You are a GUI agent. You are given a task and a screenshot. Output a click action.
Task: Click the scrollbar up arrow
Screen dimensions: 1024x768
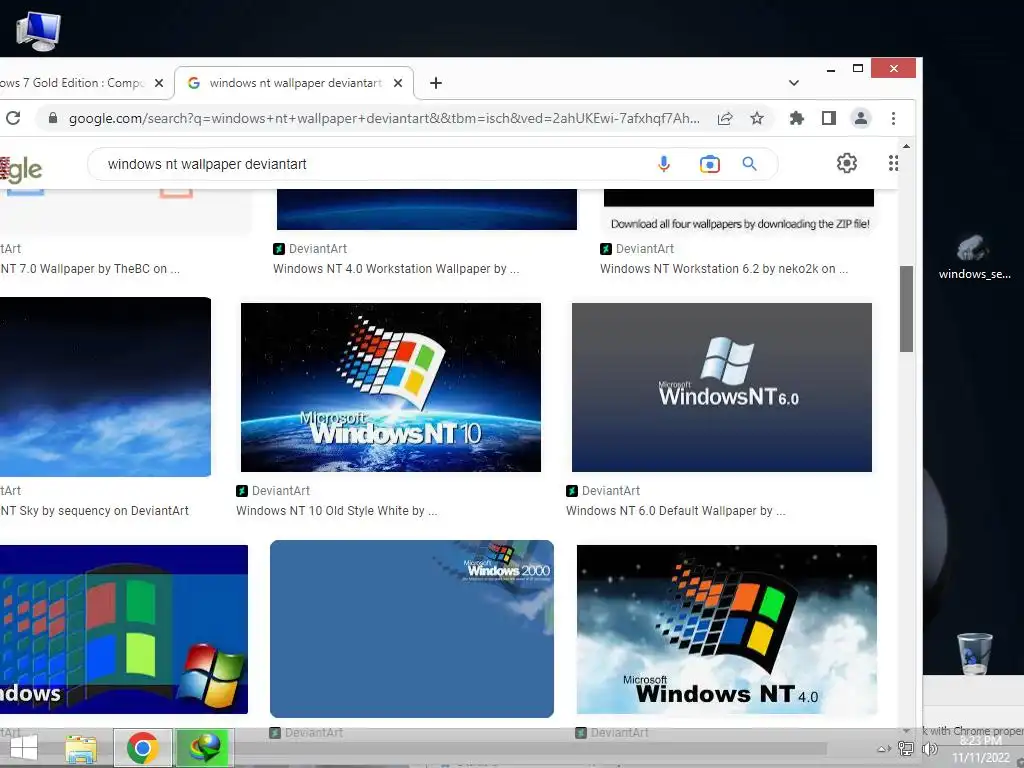(x=906, y=146)
